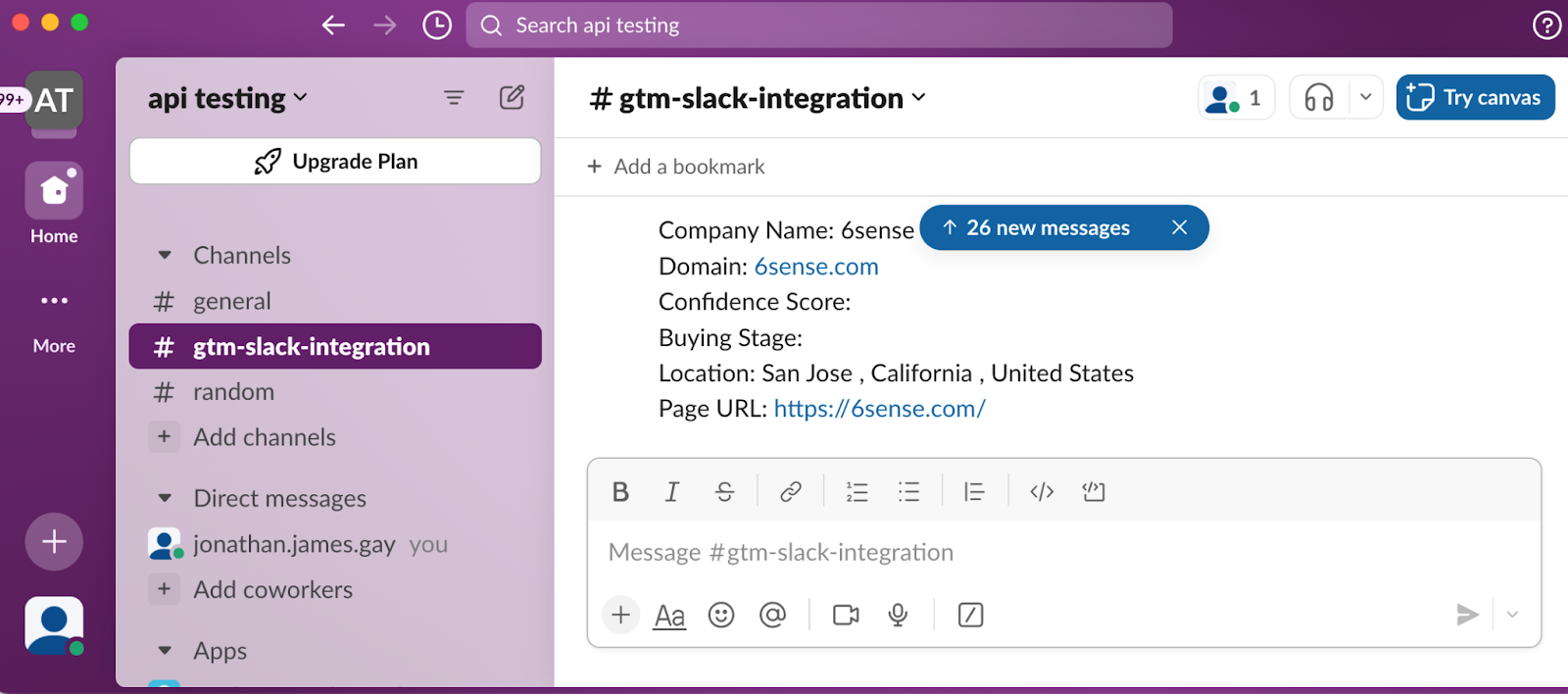Open the 6sense.com domain link
Viewport: 1568px width, 694px height.
pos(816,267)
